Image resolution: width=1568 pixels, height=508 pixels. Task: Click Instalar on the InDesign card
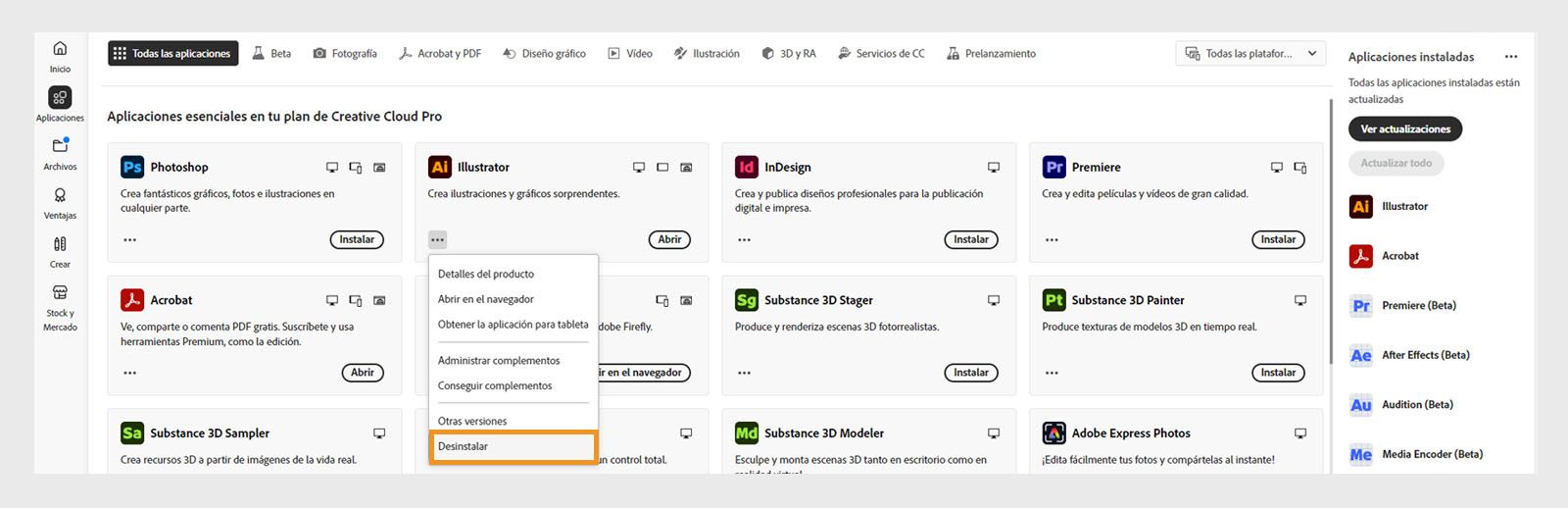click(971, 239)
